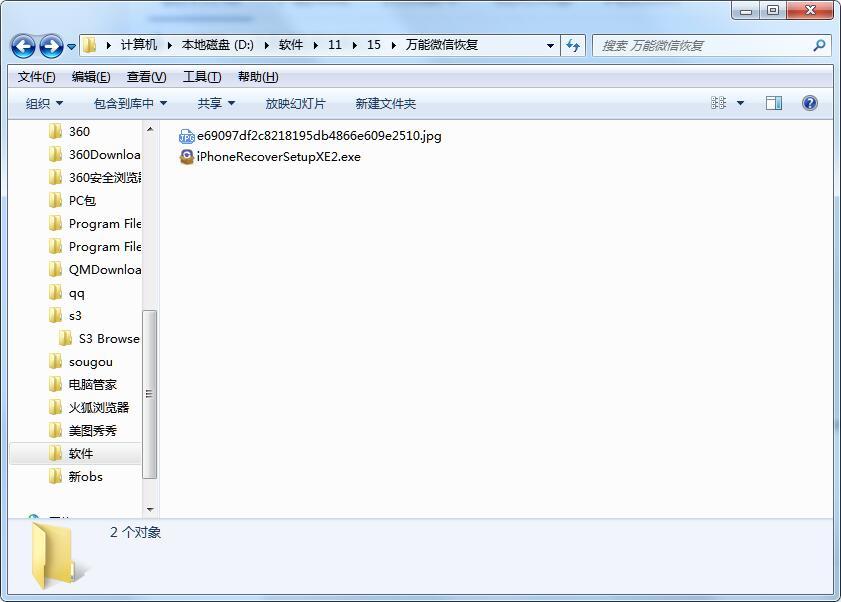Select the 软件 folder in tree
The width and height of the screenshot is (841, 602).
80,454
